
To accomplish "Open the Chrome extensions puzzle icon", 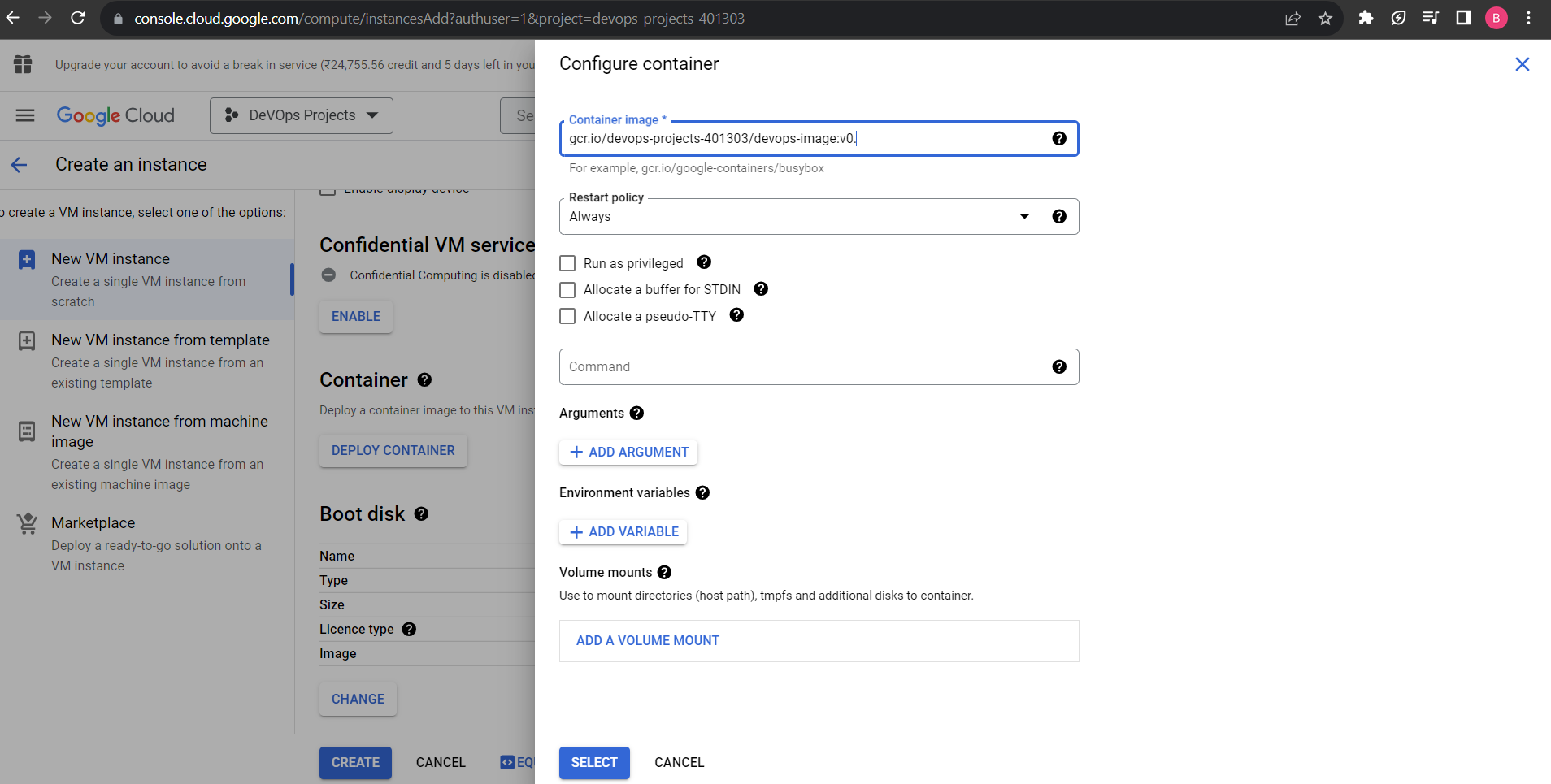I will pos(1366,18).
